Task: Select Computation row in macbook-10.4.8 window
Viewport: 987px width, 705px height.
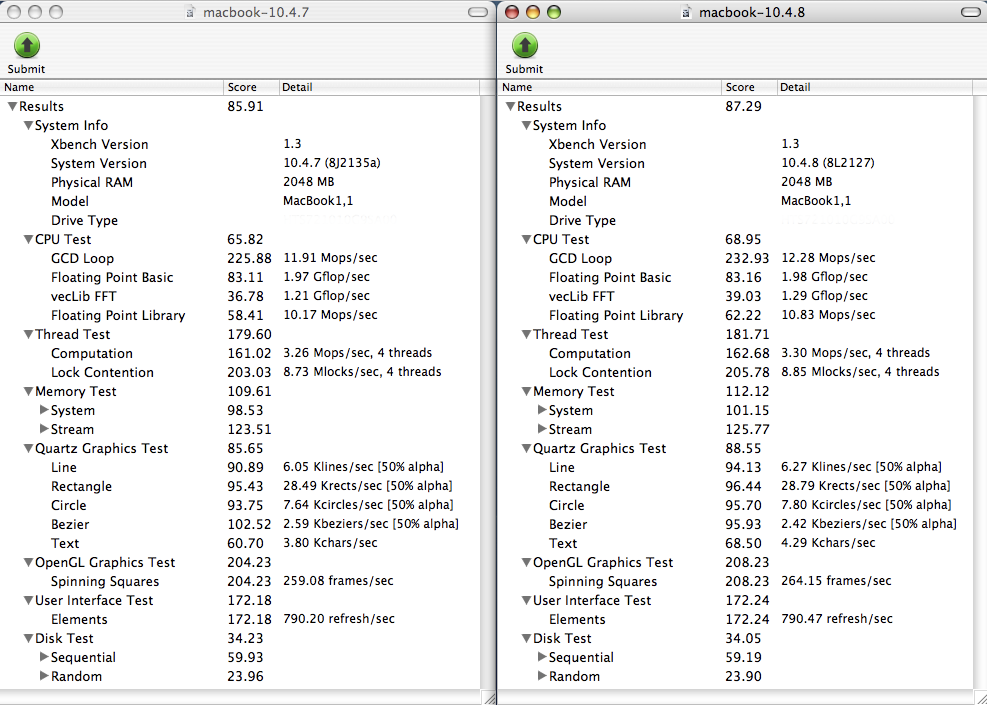Action: [x=735, y=353]
